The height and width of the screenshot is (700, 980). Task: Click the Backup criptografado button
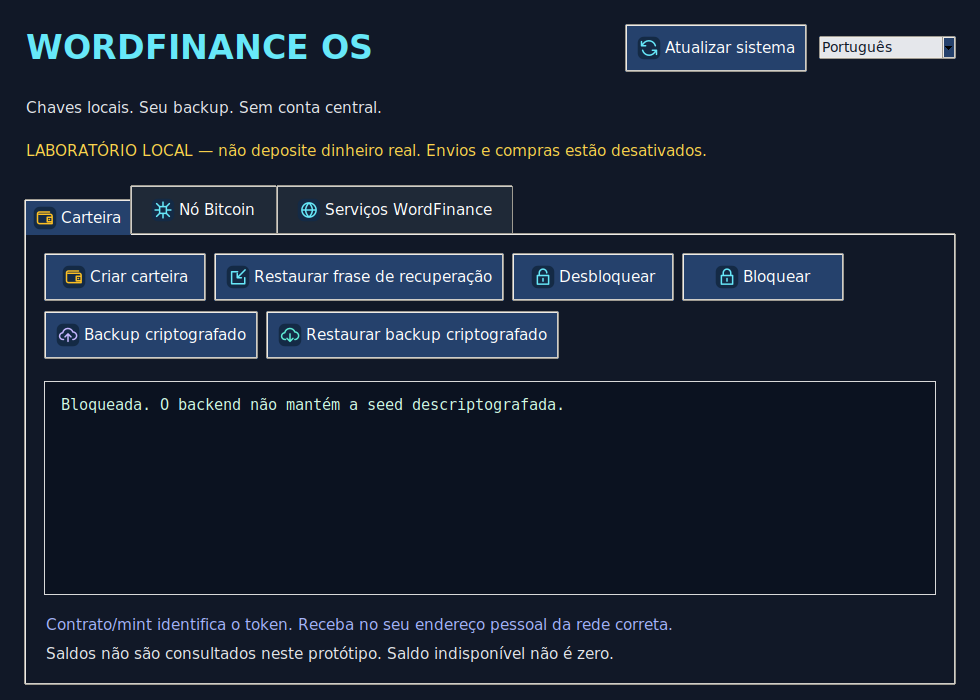click(151, 335)
